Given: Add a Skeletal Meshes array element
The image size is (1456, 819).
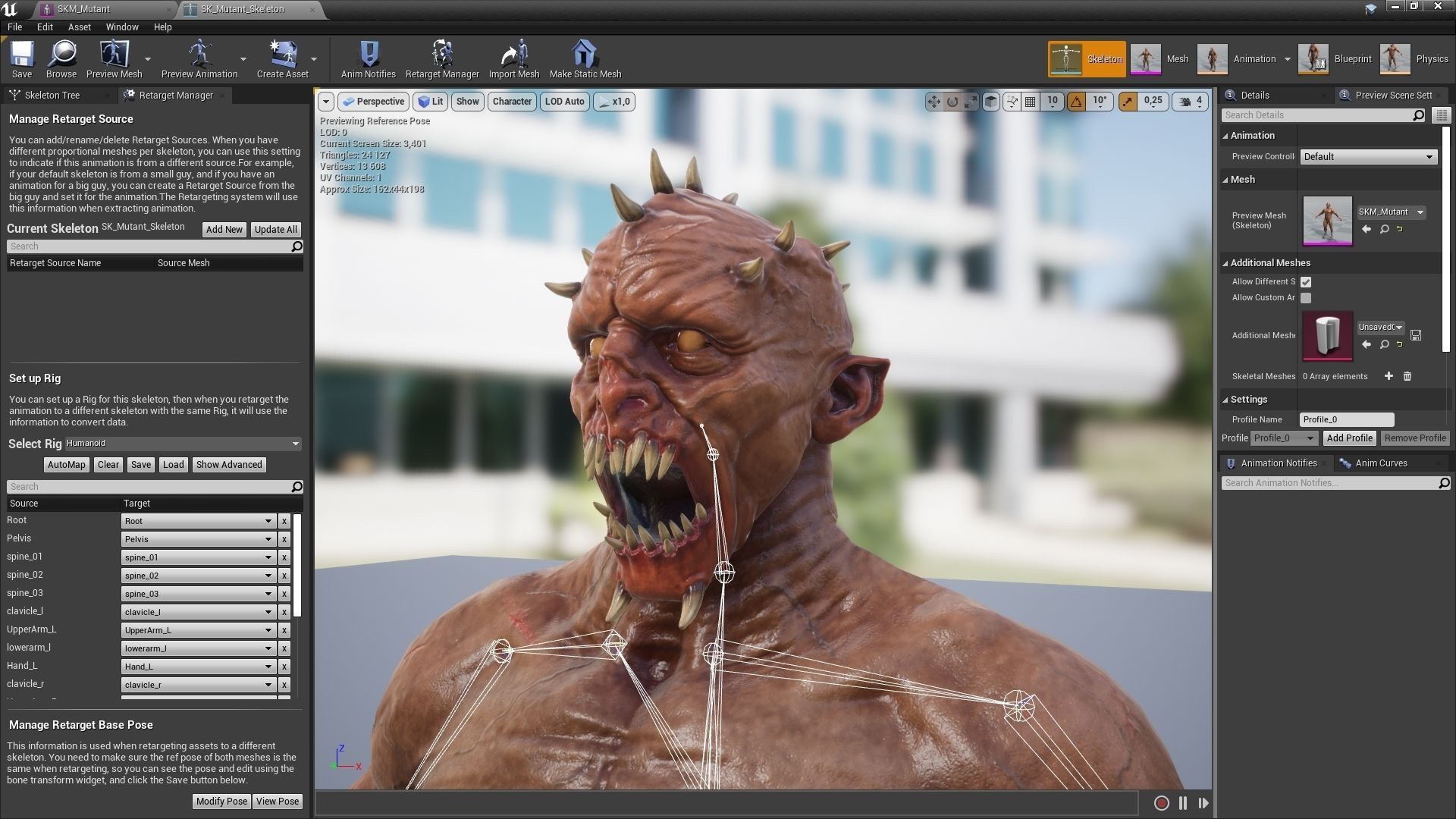Looking at the screenshot, I should [x=1389, y=376].
